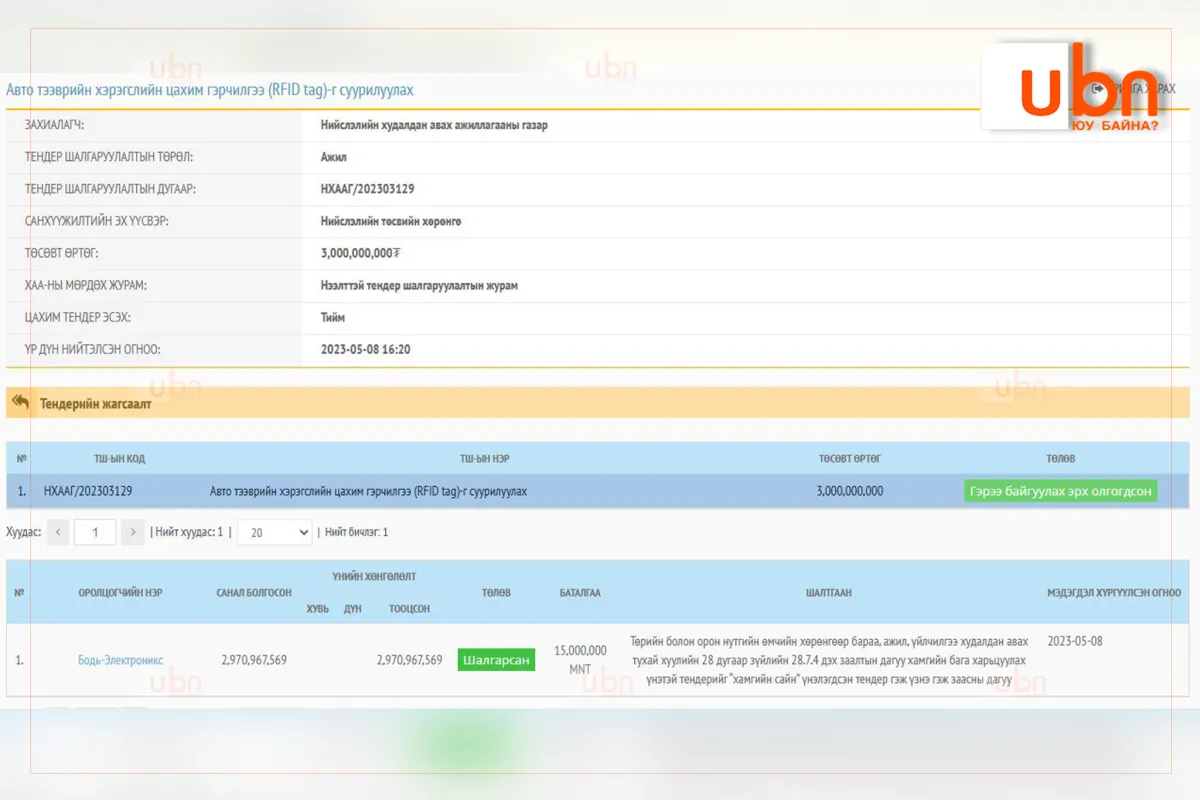Click the ТШ-ЫН КОД column header
This screenshot has height=800, width=1200.
120,458
